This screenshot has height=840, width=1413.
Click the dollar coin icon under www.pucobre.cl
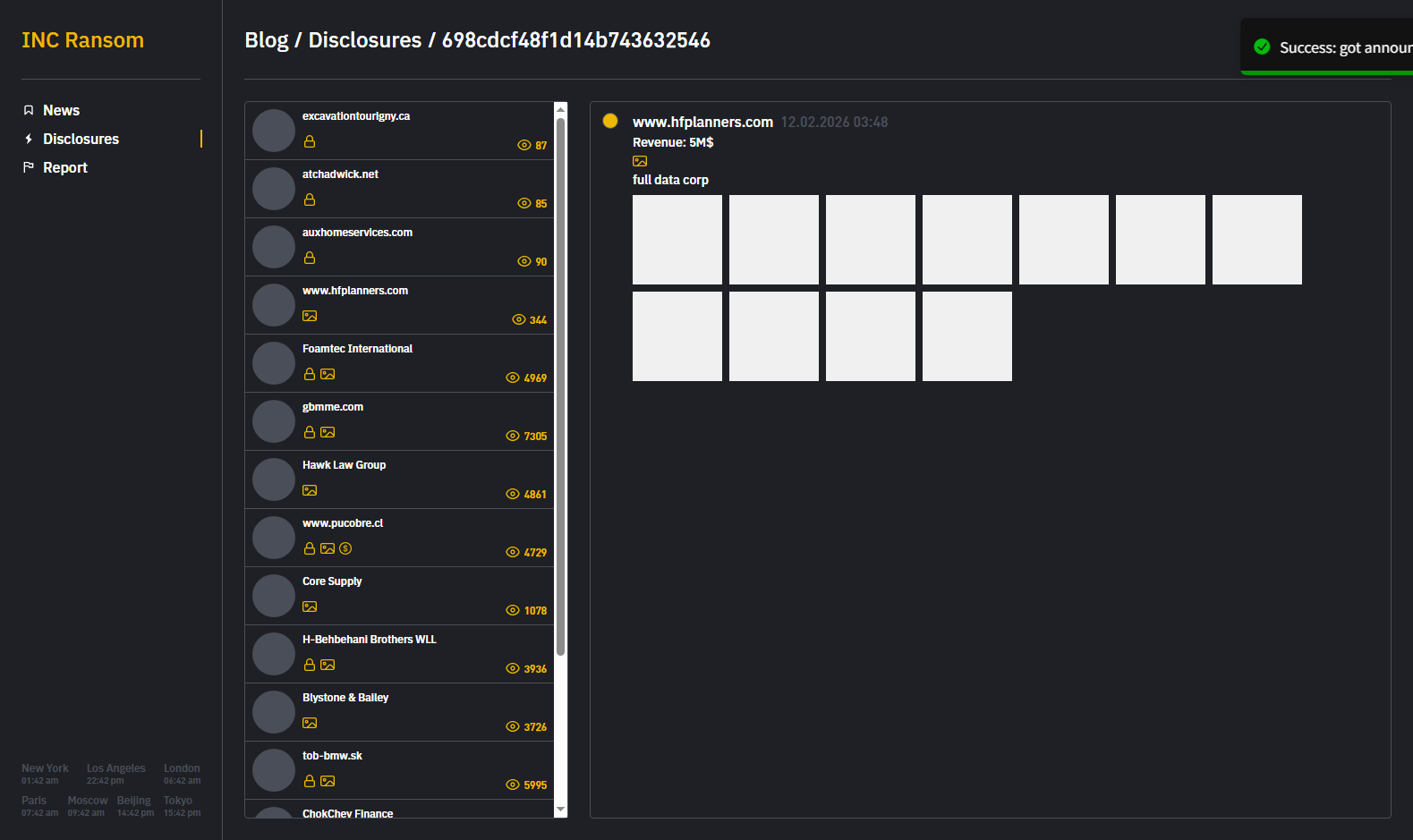(345, 548)
